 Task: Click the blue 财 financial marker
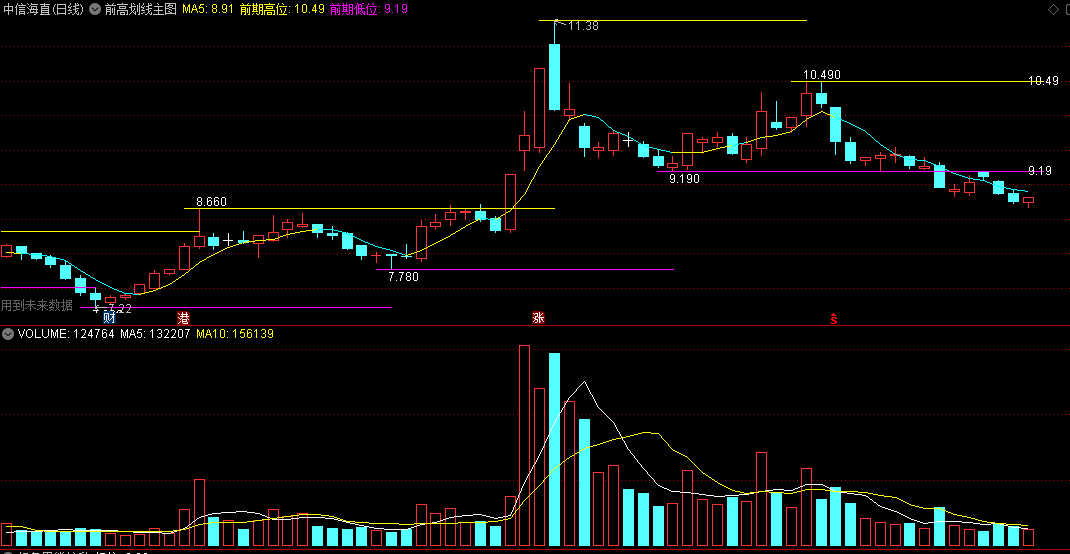click(x=109, y=318)
